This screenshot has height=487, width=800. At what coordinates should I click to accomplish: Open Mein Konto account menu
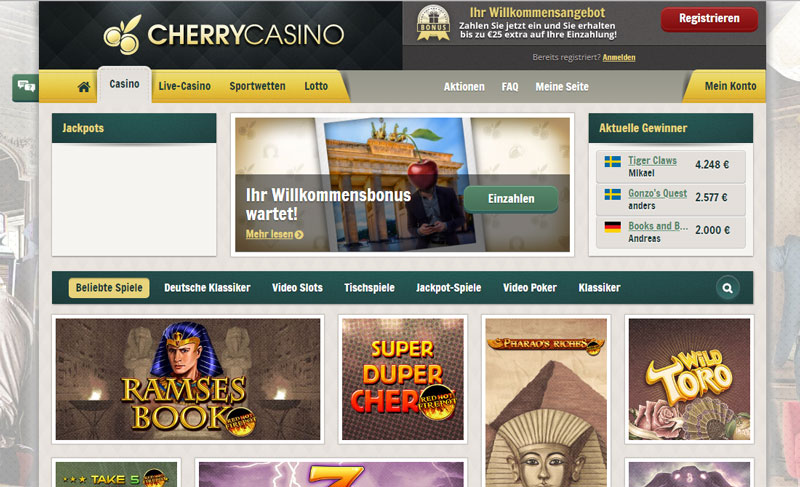(x=730, y=86)
